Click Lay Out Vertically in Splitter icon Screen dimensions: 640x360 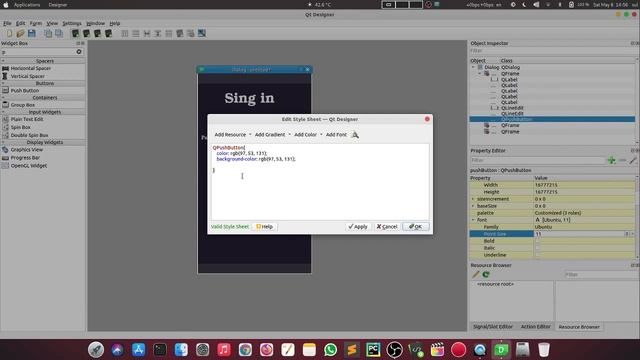click(x=158, y=33)
